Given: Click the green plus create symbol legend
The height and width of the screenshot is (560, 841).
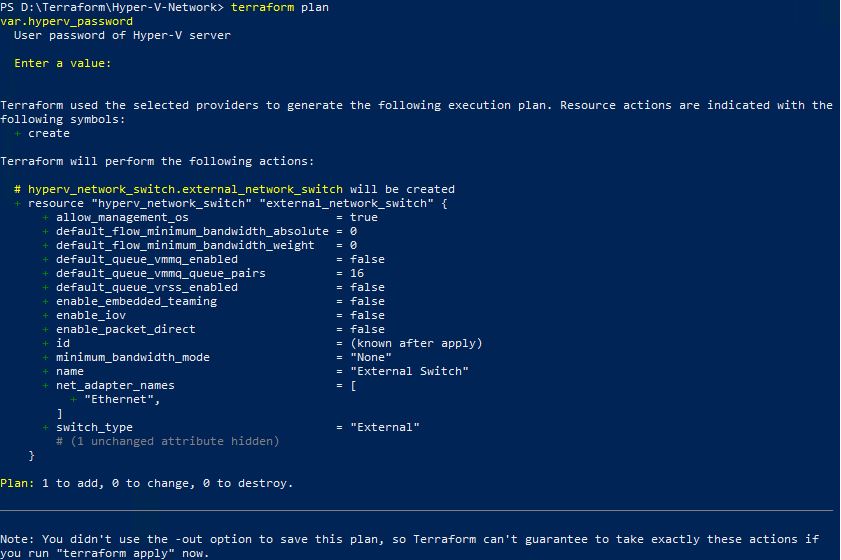Looking at the screenshot, I should 42,133.
